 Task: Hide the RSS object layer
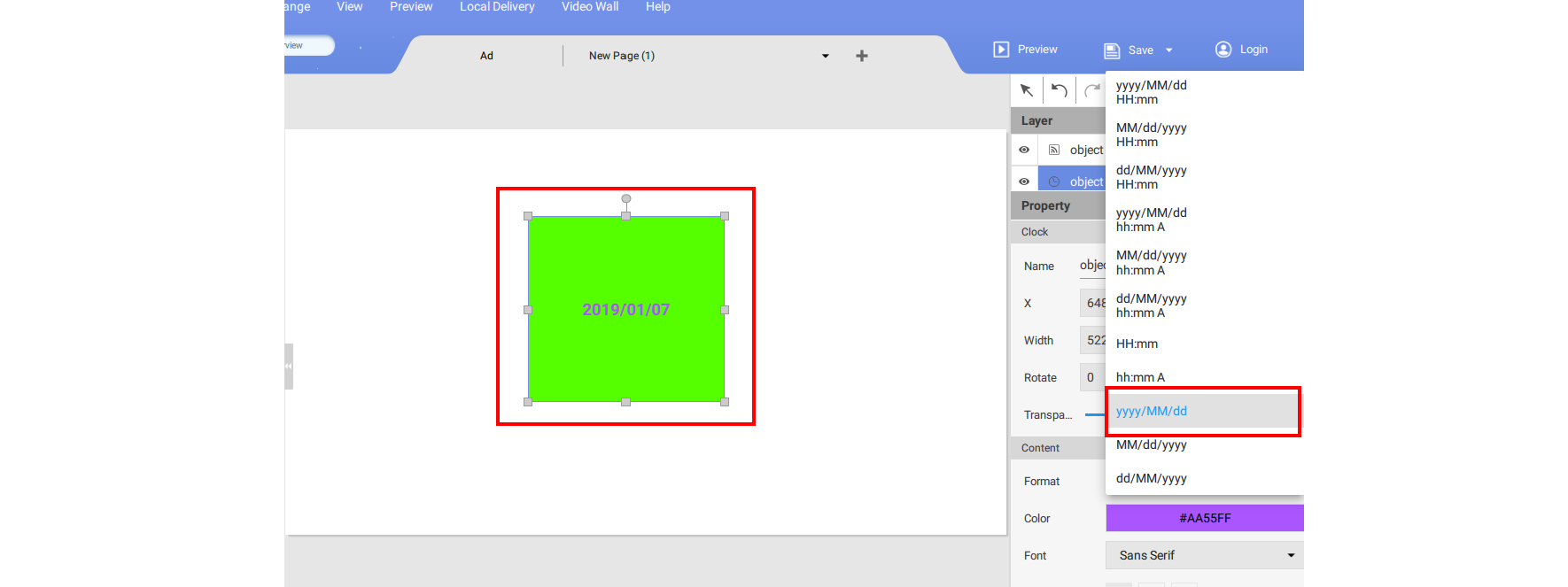1024,150
